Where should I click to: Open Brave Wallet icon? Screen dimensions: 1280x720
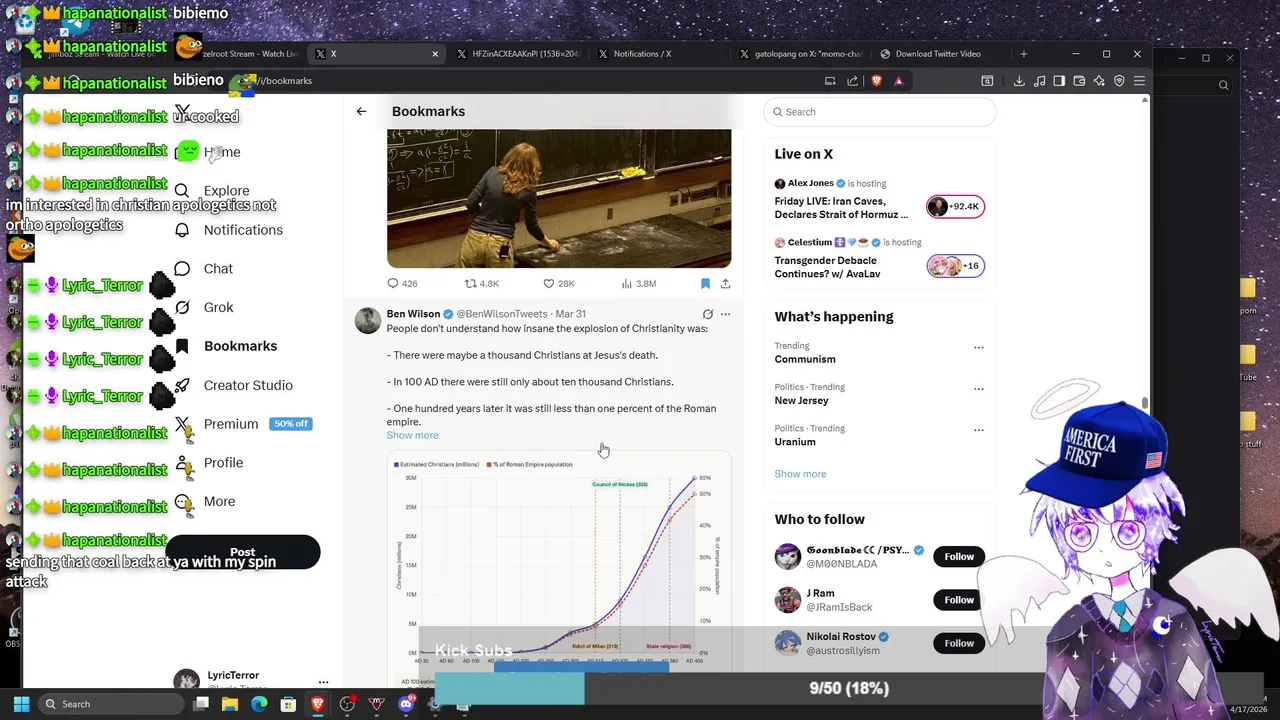click(x=1079, y=81)
